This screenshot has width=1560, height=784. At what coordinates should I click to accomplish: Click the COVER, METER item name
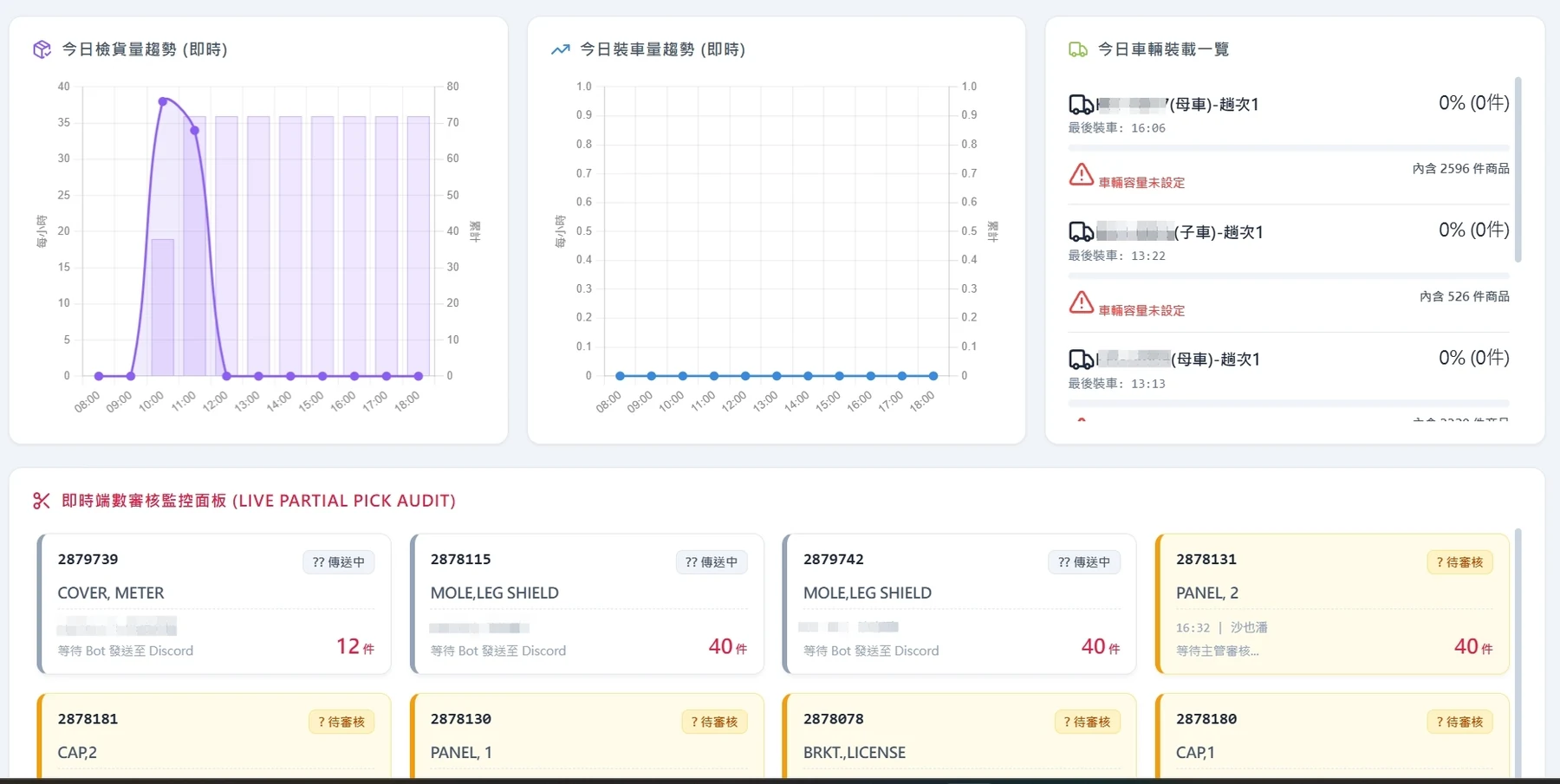pos(110,593)
